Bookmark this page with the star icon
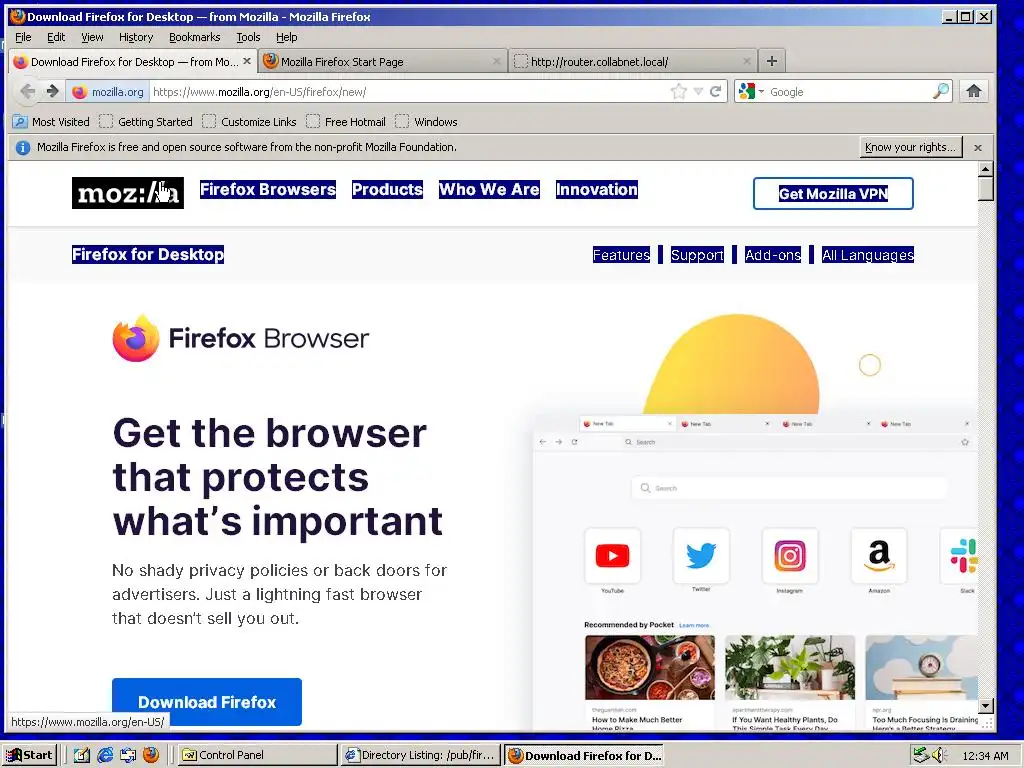 (679, 91)
